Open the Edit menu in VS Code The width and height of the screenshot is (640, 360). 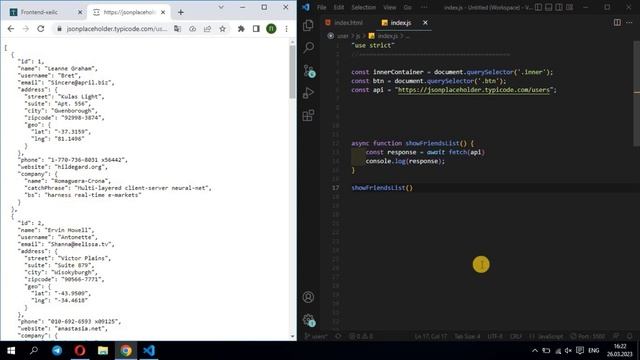338,7
